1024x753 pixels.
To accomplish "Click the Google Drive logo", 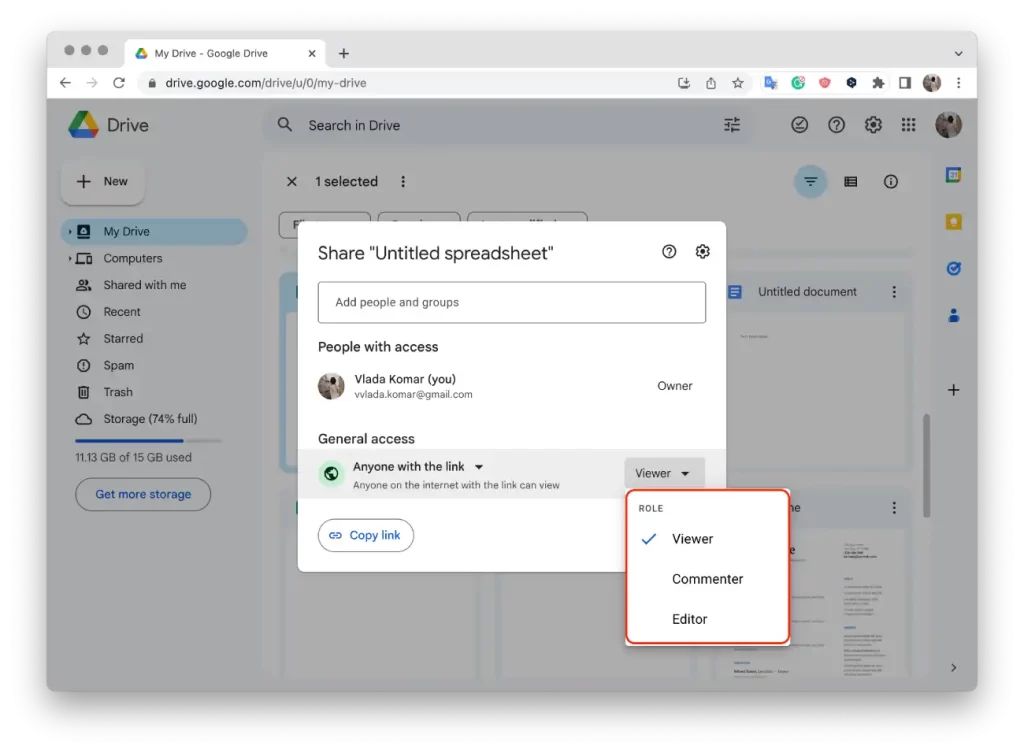I will [x=84, y=125].
